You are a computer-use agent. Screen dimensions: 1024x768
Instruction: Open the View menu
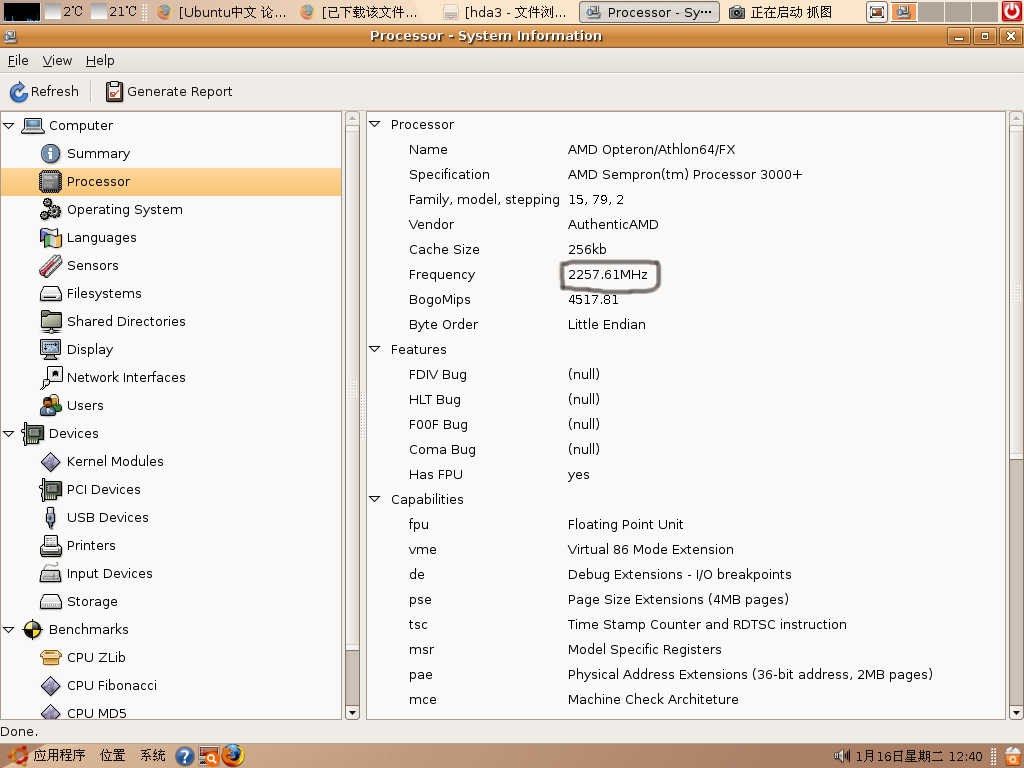coord(57,61)
